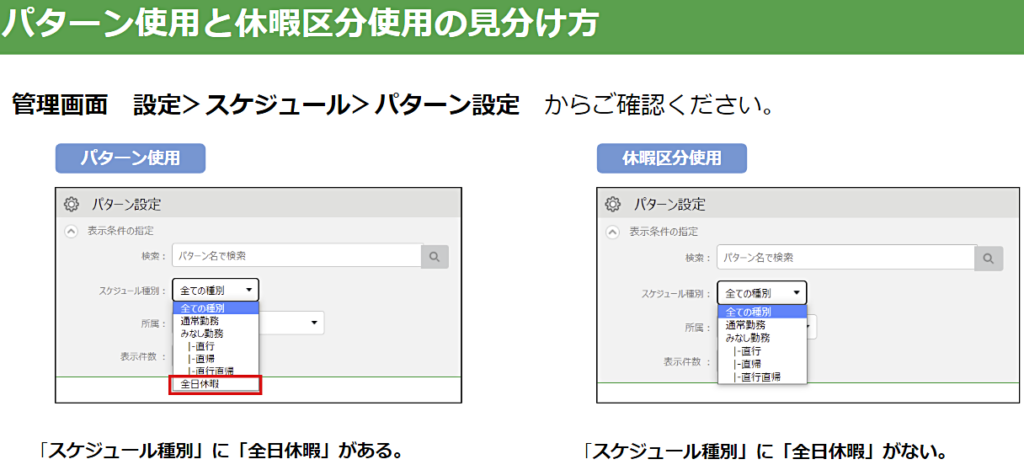
Task: Open the left スケジュール種別 dropdown
Action: point(215,291)
